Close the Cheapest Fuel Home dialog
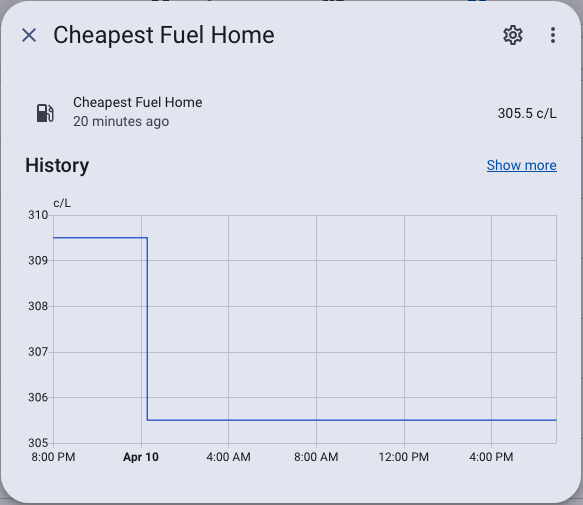Viewport: 583px width, 505px height. tap(29, 35)
